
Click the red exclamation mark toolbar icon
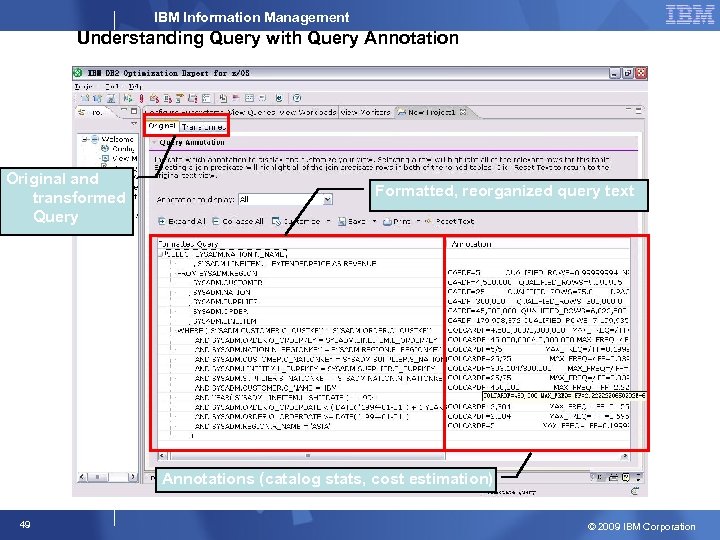point(141,98)
